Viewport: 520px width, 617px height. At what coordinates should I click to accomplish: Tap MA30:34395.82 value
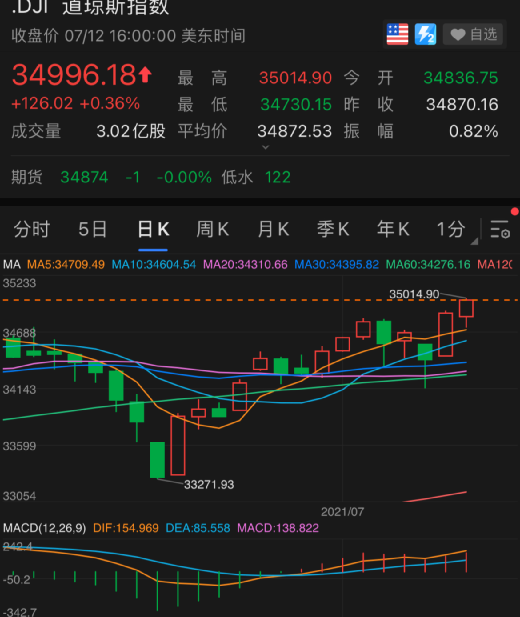(337, 264)
